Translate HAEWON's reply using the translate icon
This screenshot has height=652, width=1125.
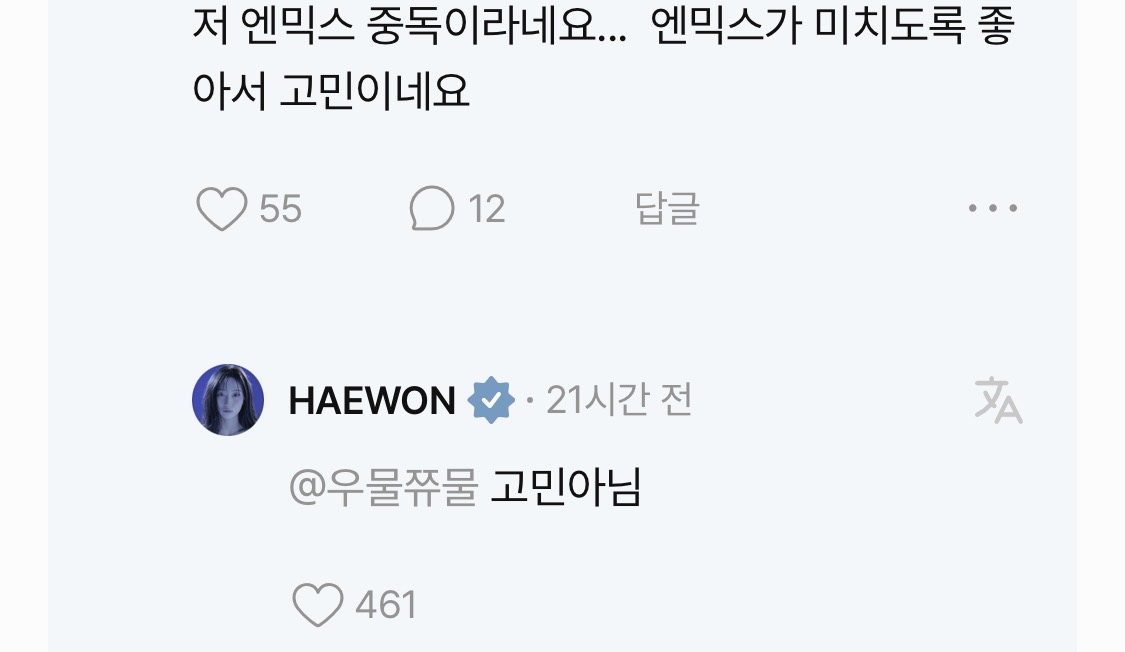998,400
